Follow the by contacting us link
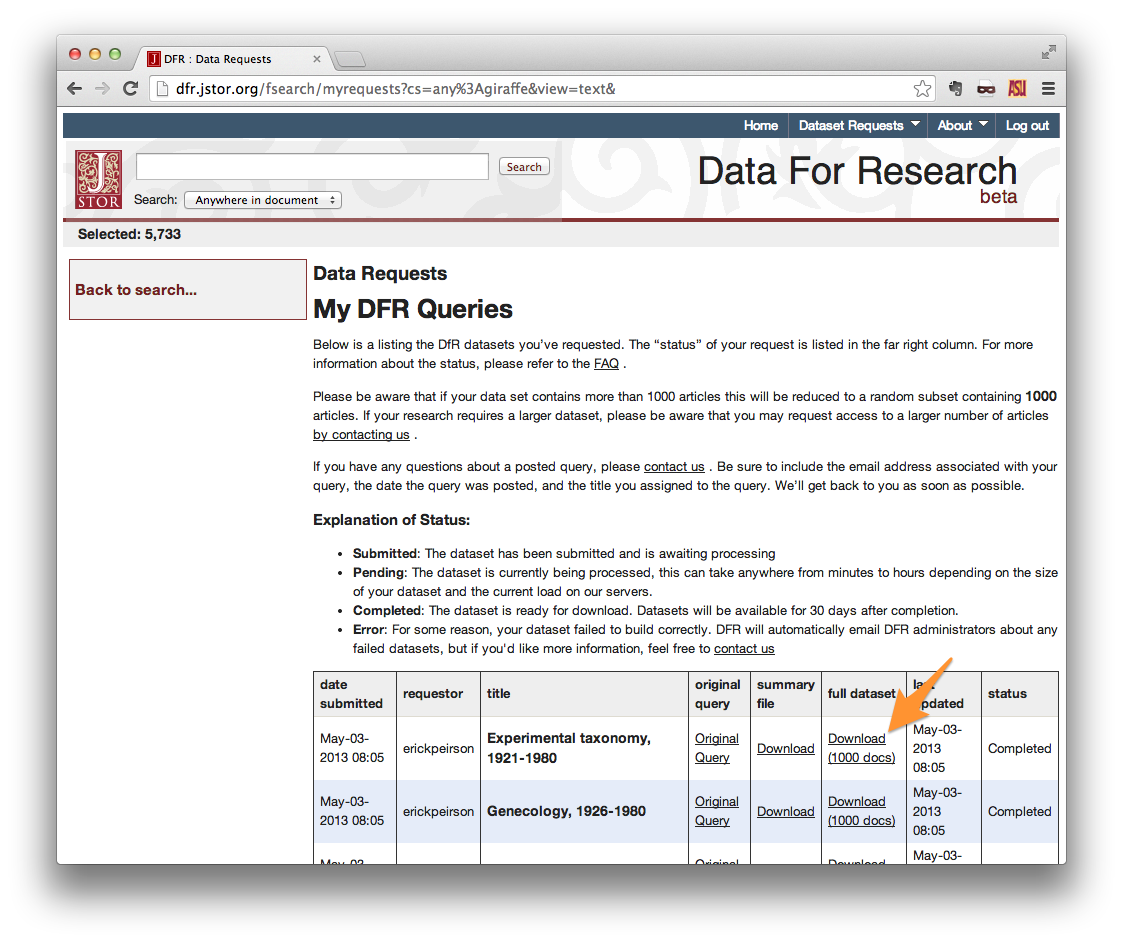The width and height of the screenshot is (1123, 943). tap(361, 435)
